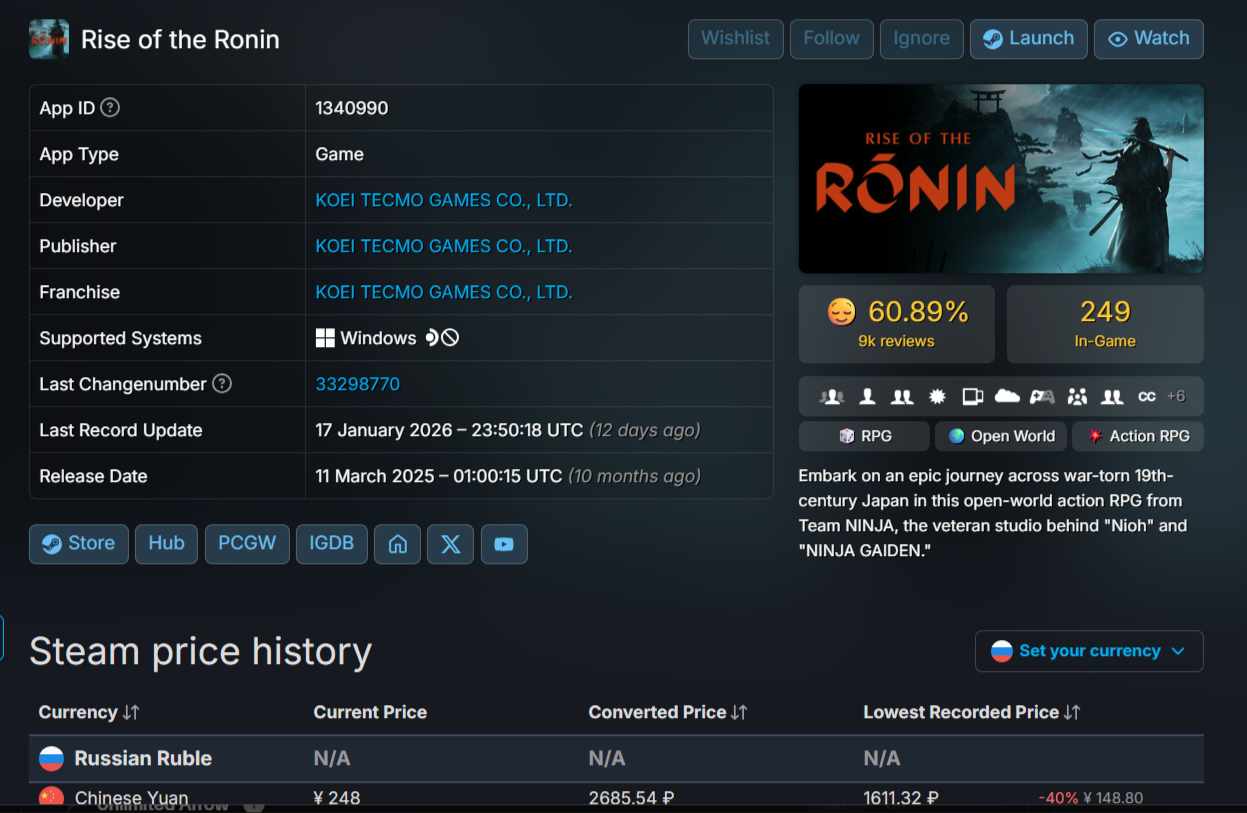Click the 249 In-Game box
Screen dimensions: 1247x813
point(1105,324)
